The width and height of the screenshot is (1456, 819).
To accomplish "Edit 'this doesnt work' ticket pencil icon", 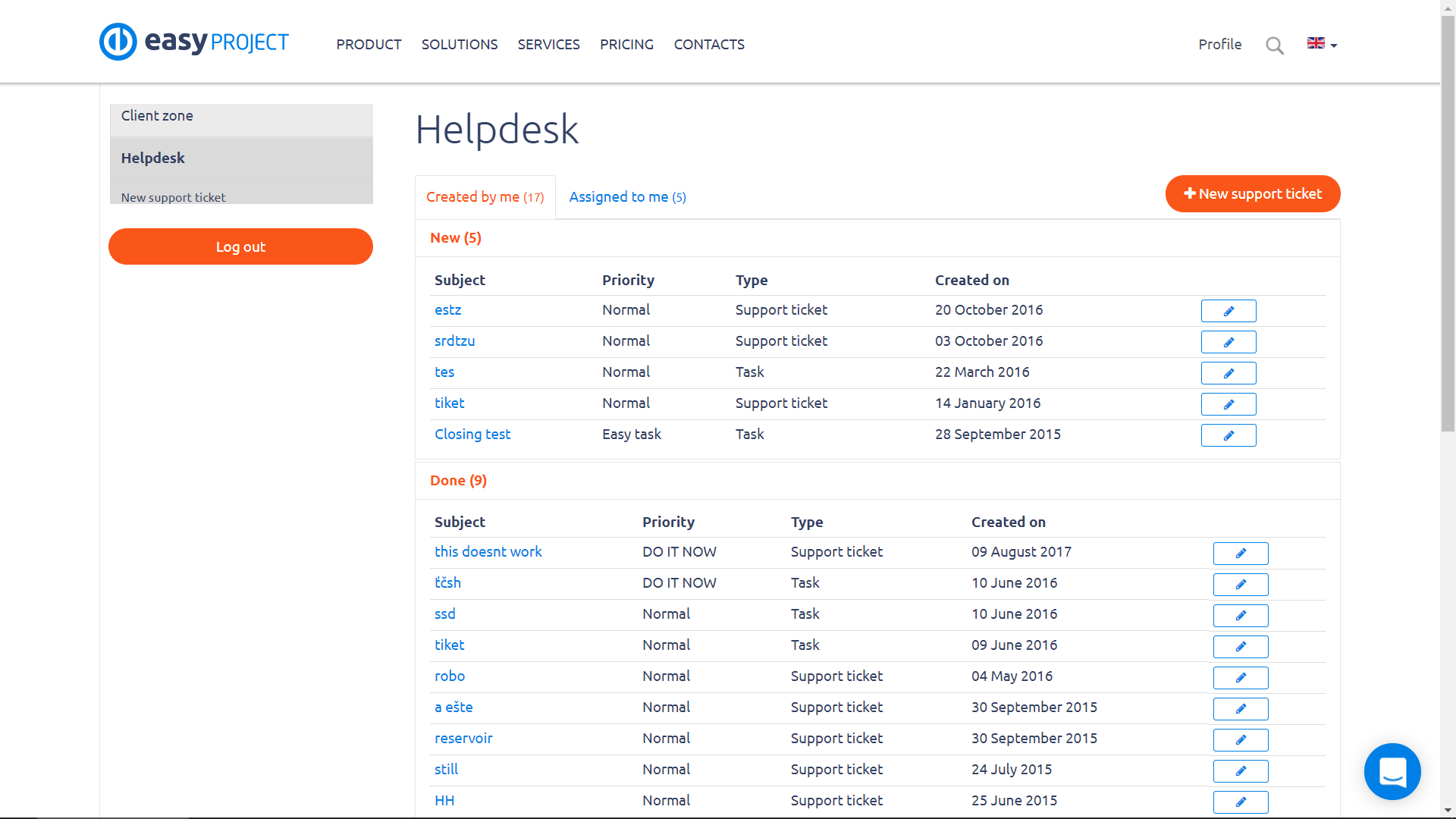I will pos(1241,554).
